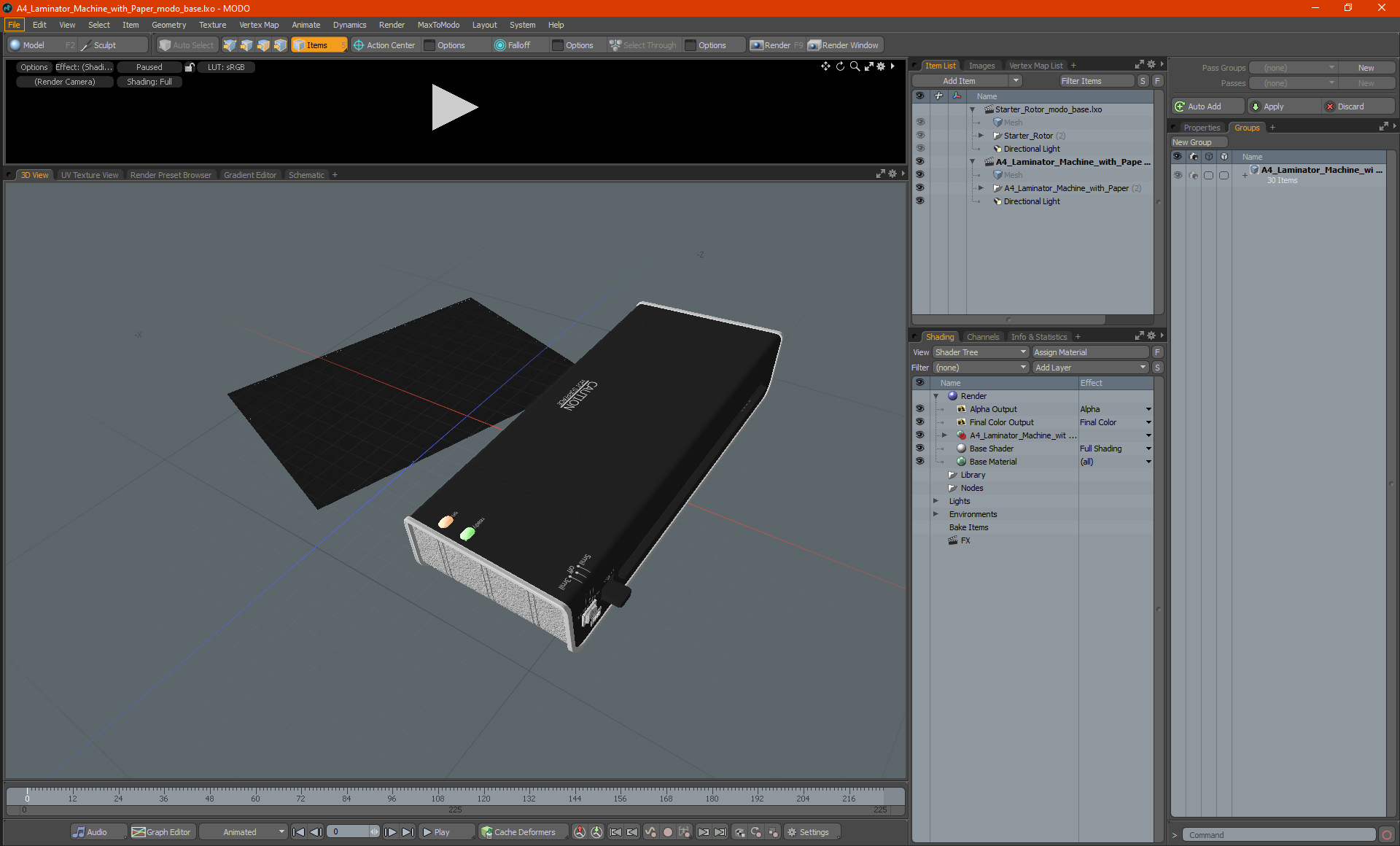Screen dimensions: 1400x846
Task: Click the New Group button
Action: pyautogui.click(x=1199, y=142)
